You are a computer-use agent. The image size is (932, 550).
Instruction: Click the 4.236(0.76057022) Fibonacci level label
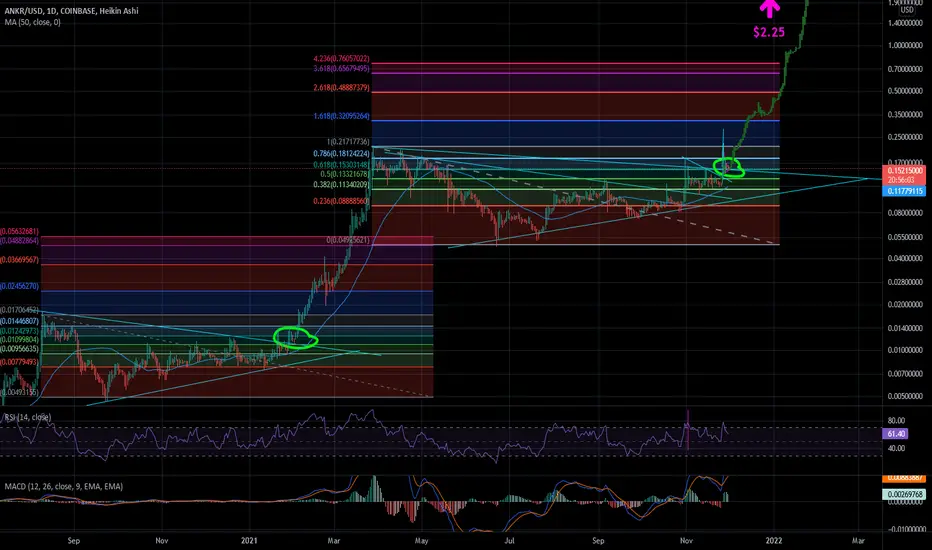click(x=341, y=59)
